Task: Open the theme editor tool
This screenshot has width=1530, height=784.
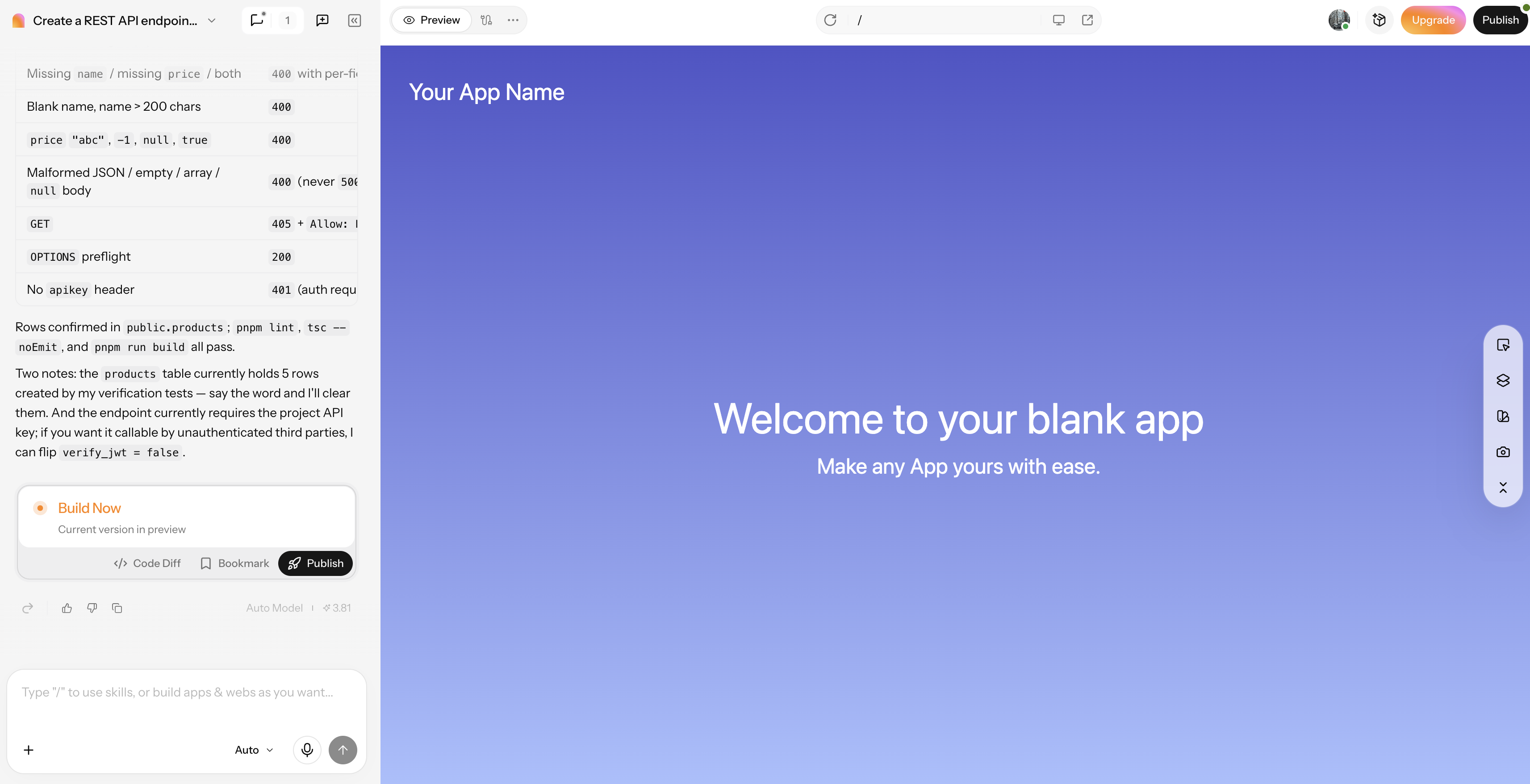Action: coord(1503,417)
